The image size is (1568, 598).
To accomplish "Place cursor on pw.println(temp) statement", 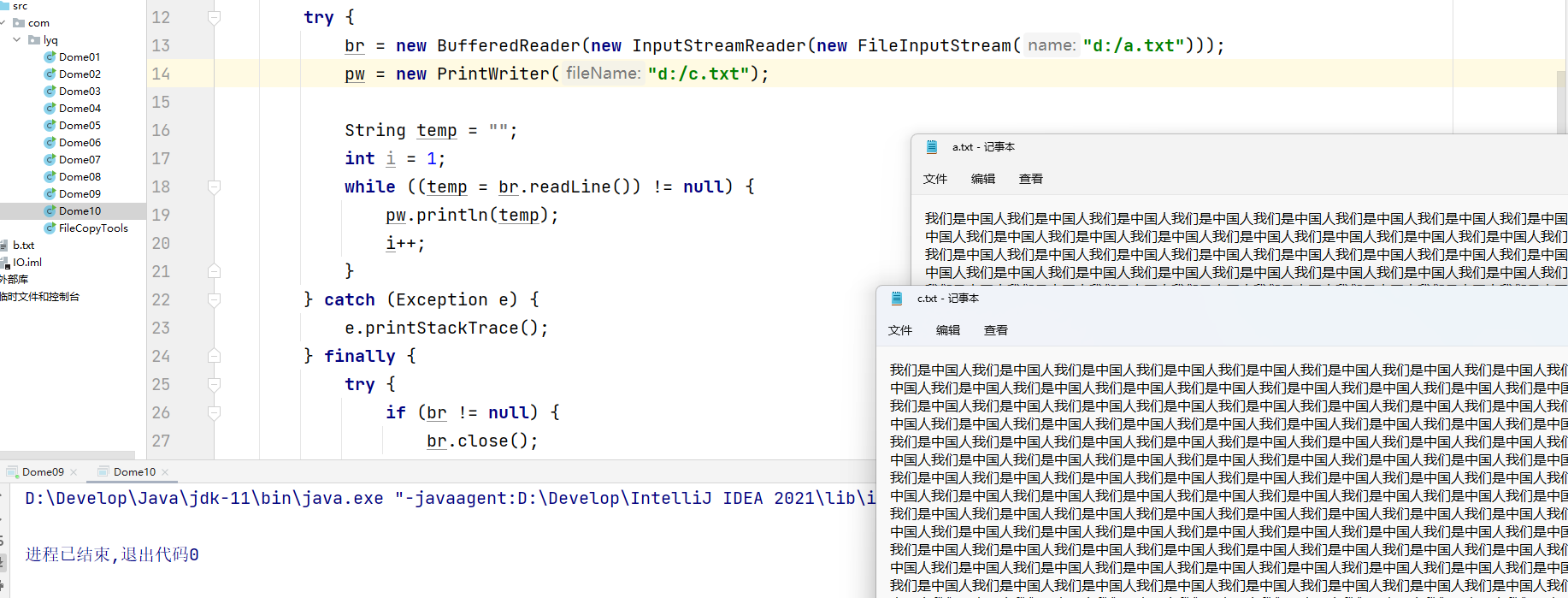I will click(x=472, y=215).
